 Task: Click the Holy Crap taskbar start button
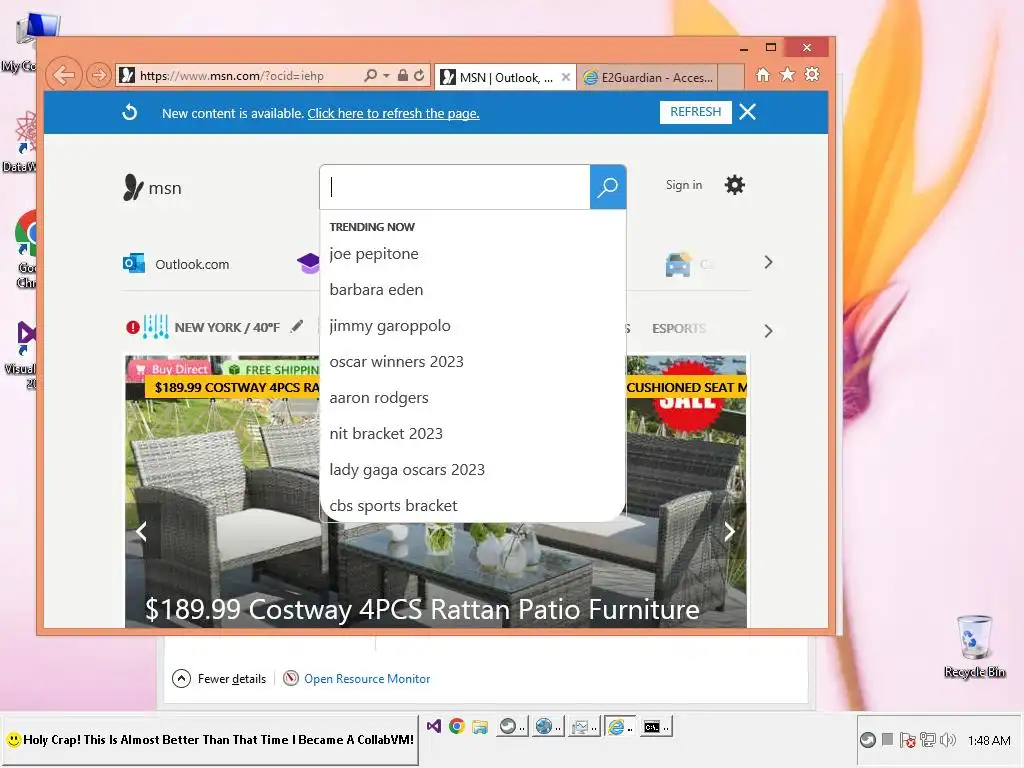tap(210, 740)
